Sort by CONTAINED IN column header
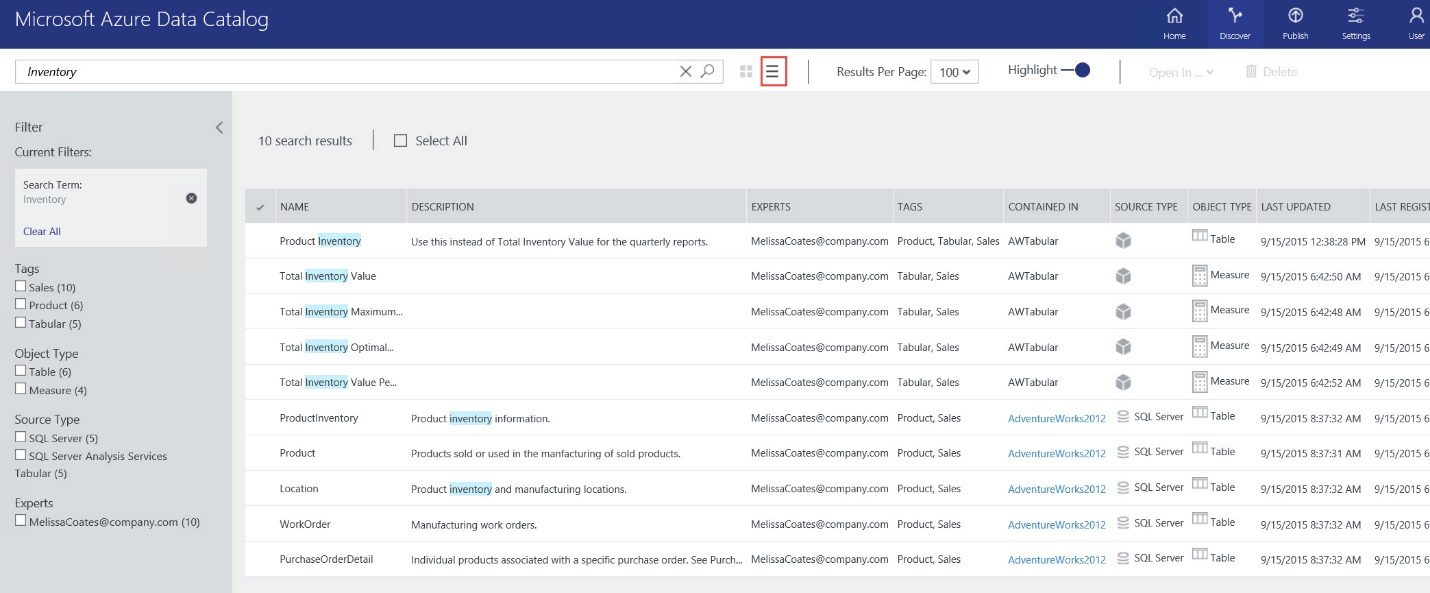Image resolution: width=1430 pixels, height=593 pixels. (1043, 207)
